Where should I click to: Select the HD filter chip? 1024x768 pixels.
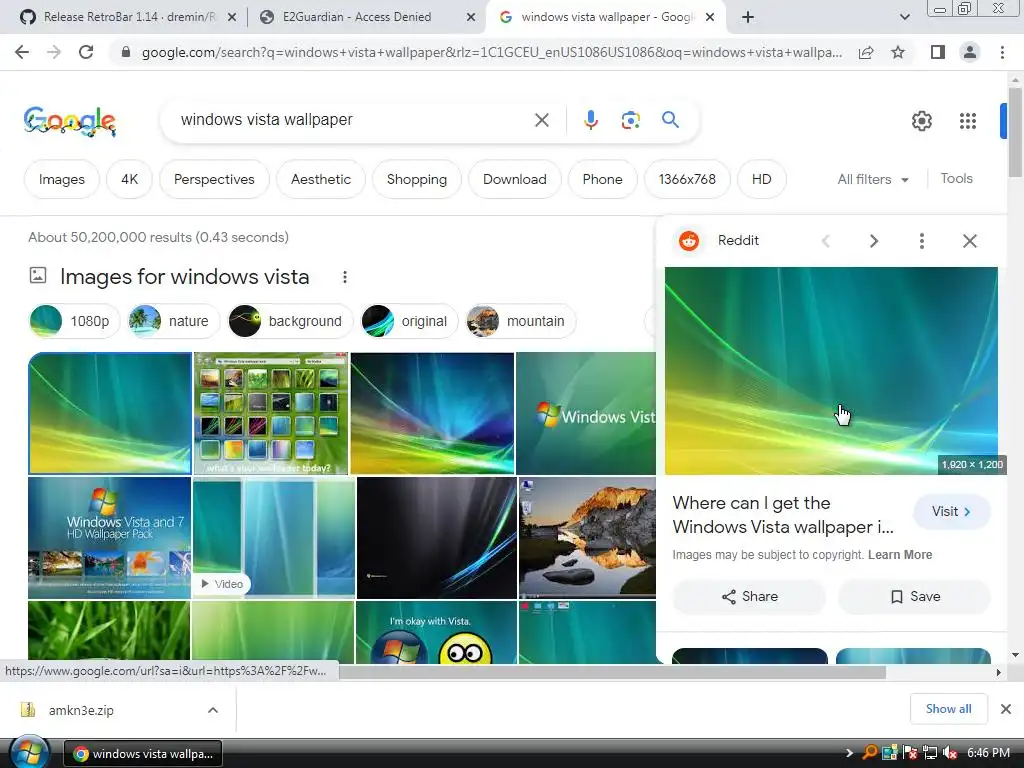761,179
